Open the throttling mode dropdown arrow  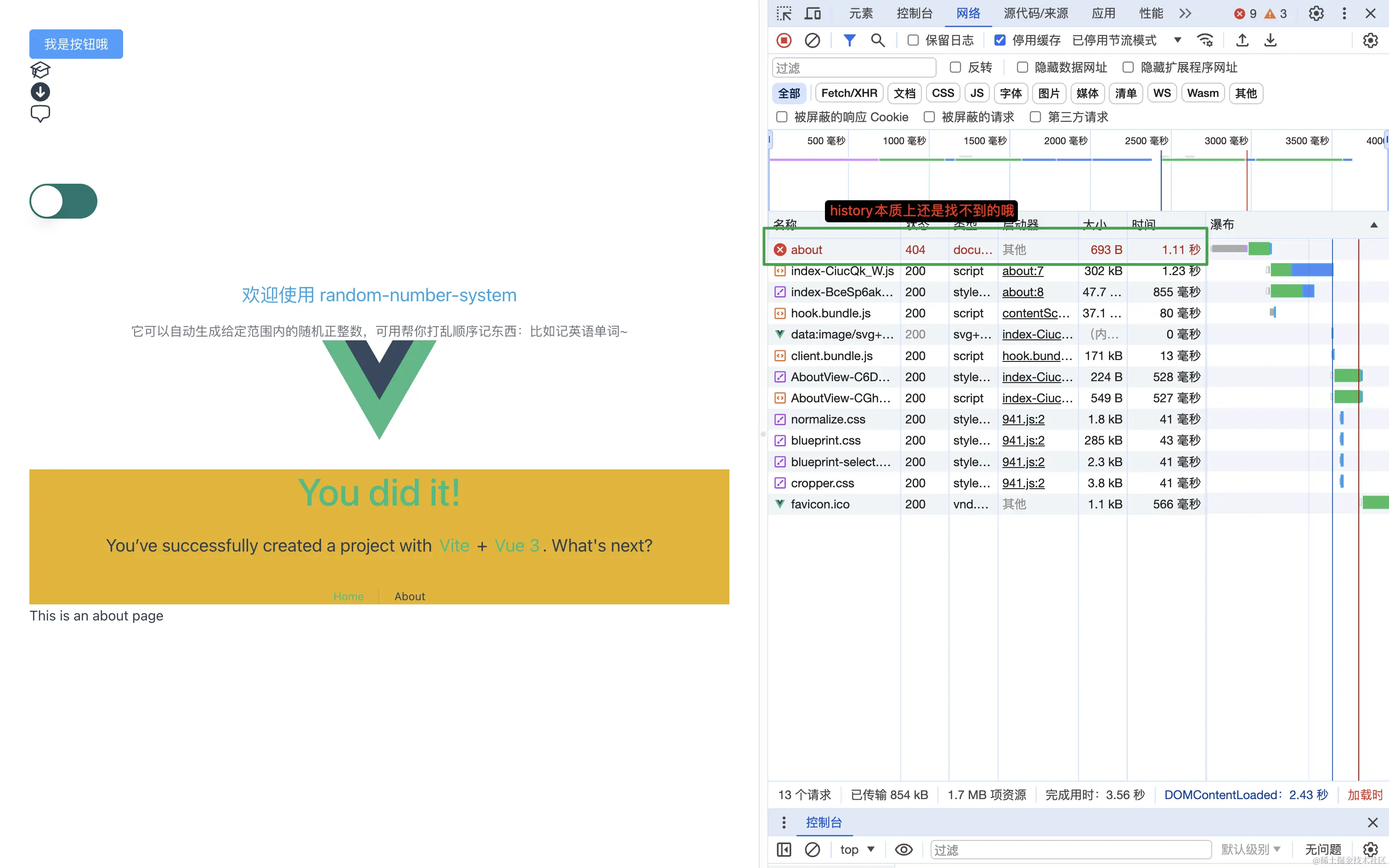click(x=1177, y=40)
